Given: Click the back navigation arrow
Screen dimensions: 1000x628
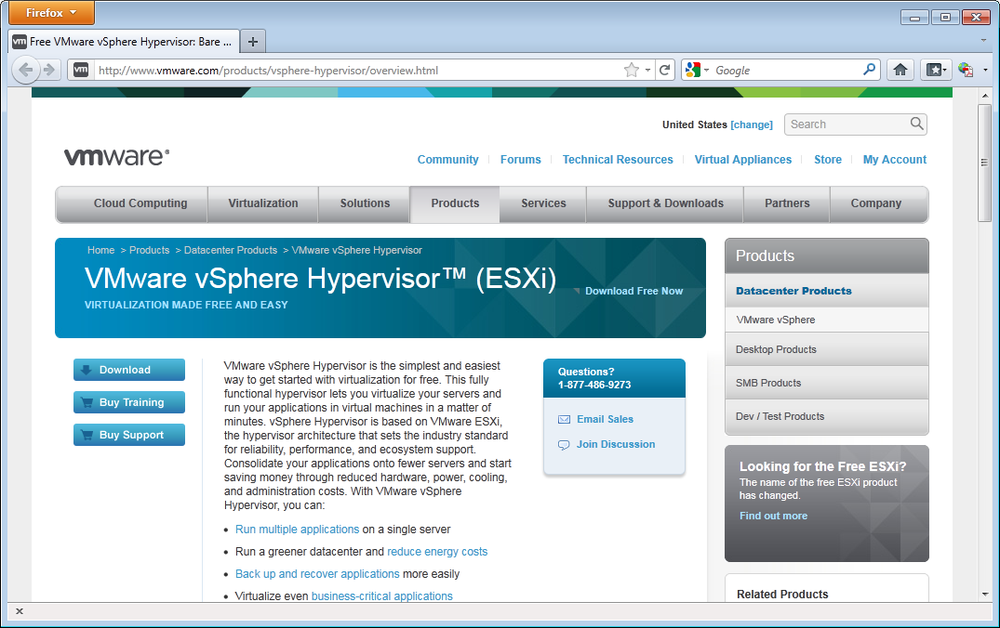Looking at the screenshot, I should point(26,69).
